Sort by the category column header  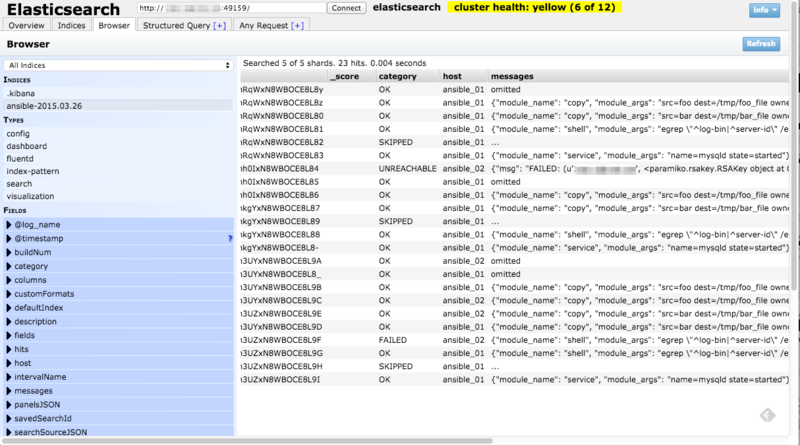pos(408,76)
